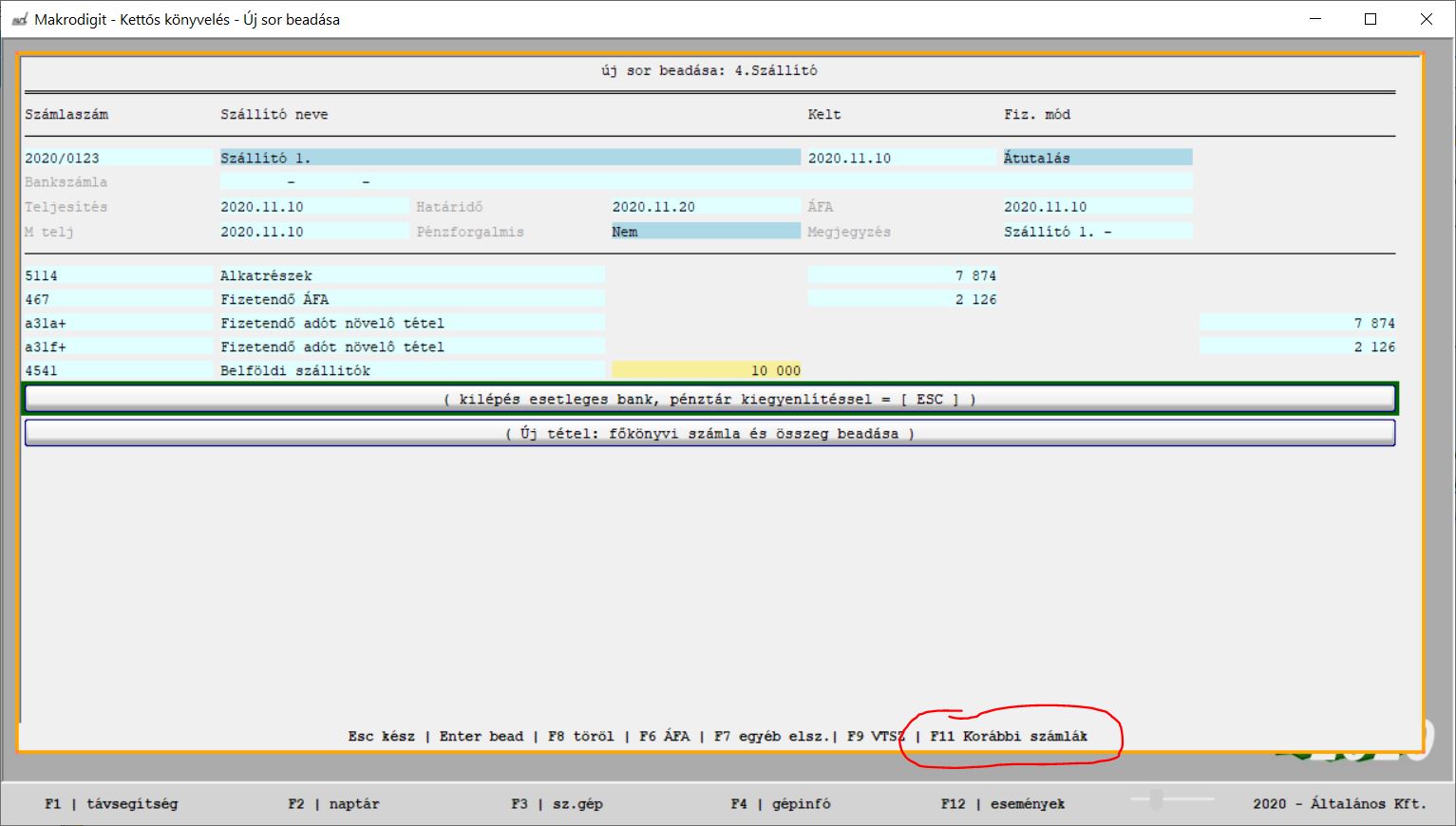Screen dimensions: 1456x826
Task: Click the amount 2 126 on Fizetendő ÁFA row
Action: pos(902,299)
